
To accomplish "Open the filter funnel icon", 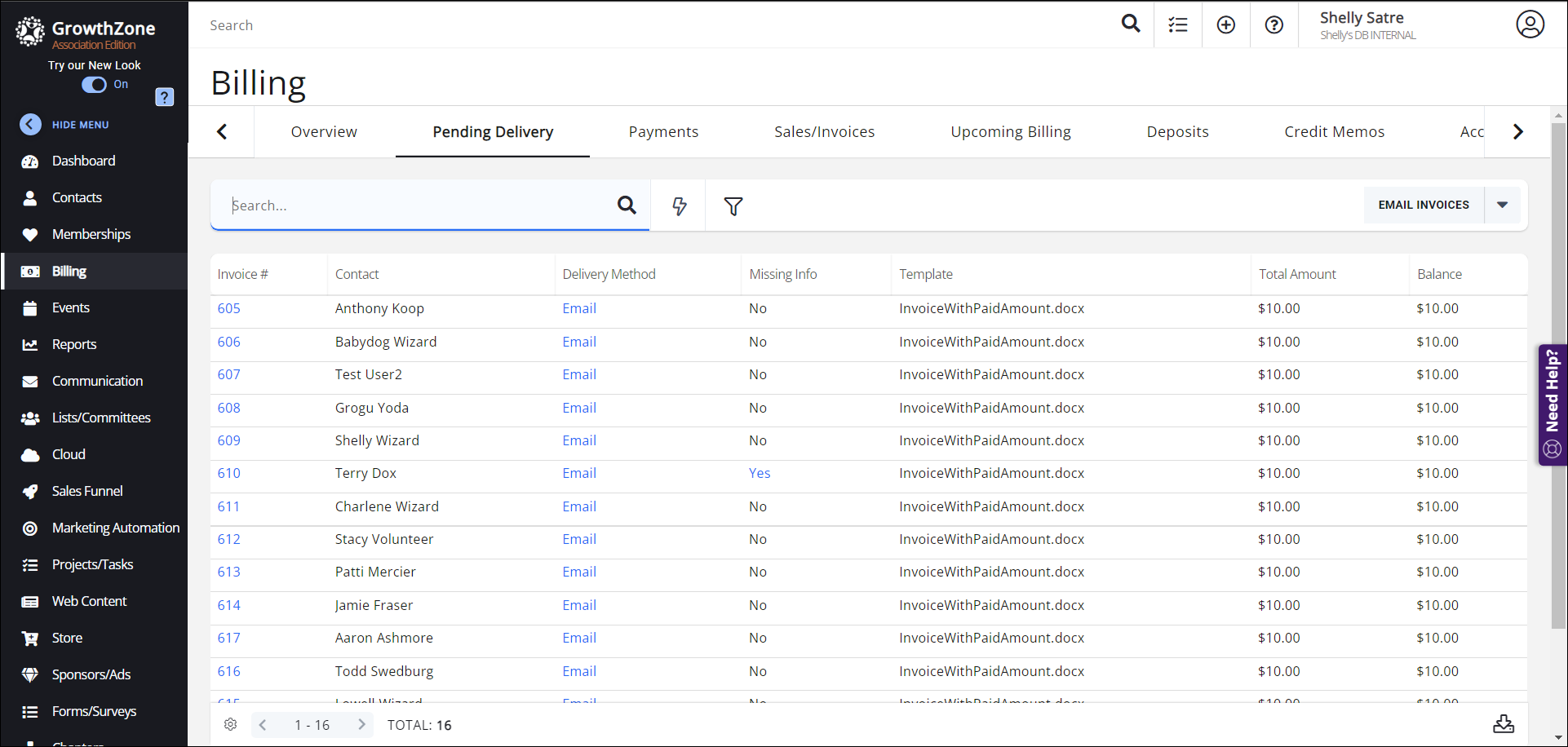I will pyautogui.click(x=733, y=206).
